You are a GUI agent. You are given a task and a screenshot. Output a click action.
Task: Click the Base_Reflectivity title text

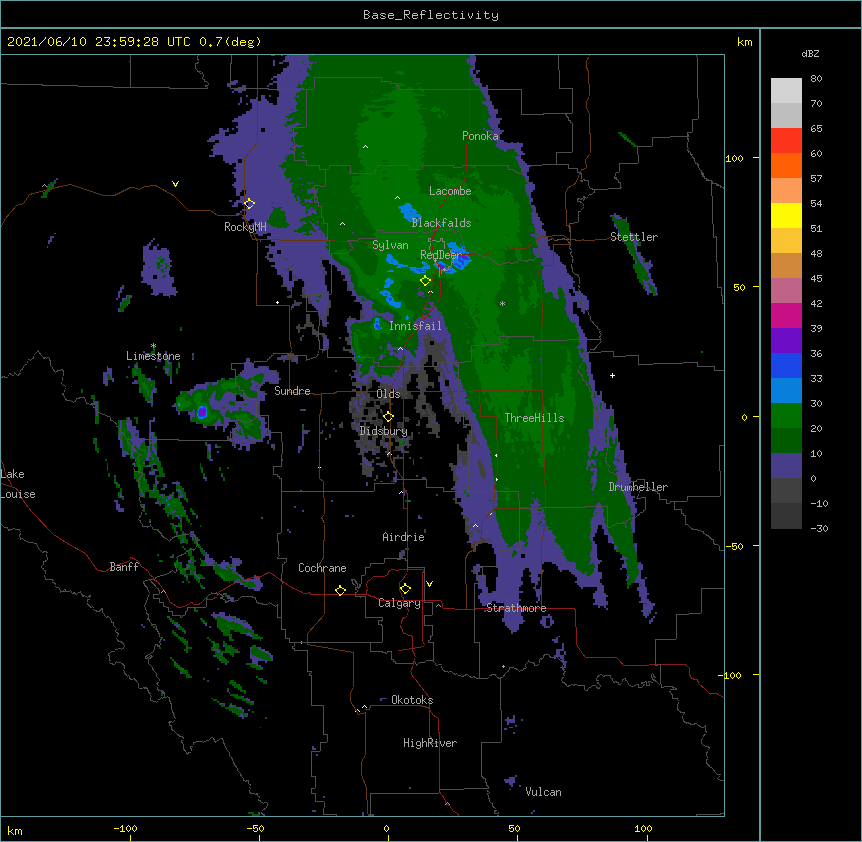[x=431, y=15]
